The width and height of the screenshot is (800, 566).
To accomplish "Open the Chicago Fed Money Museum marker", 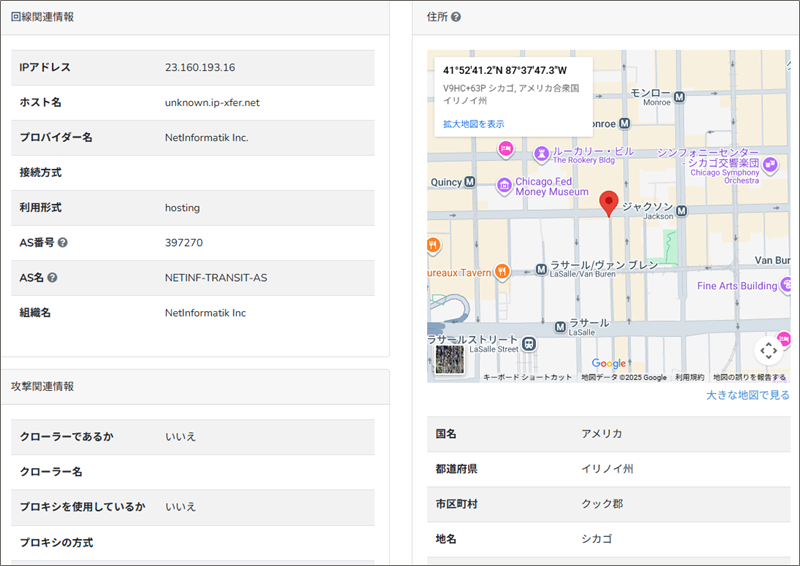I will (503, 184).
